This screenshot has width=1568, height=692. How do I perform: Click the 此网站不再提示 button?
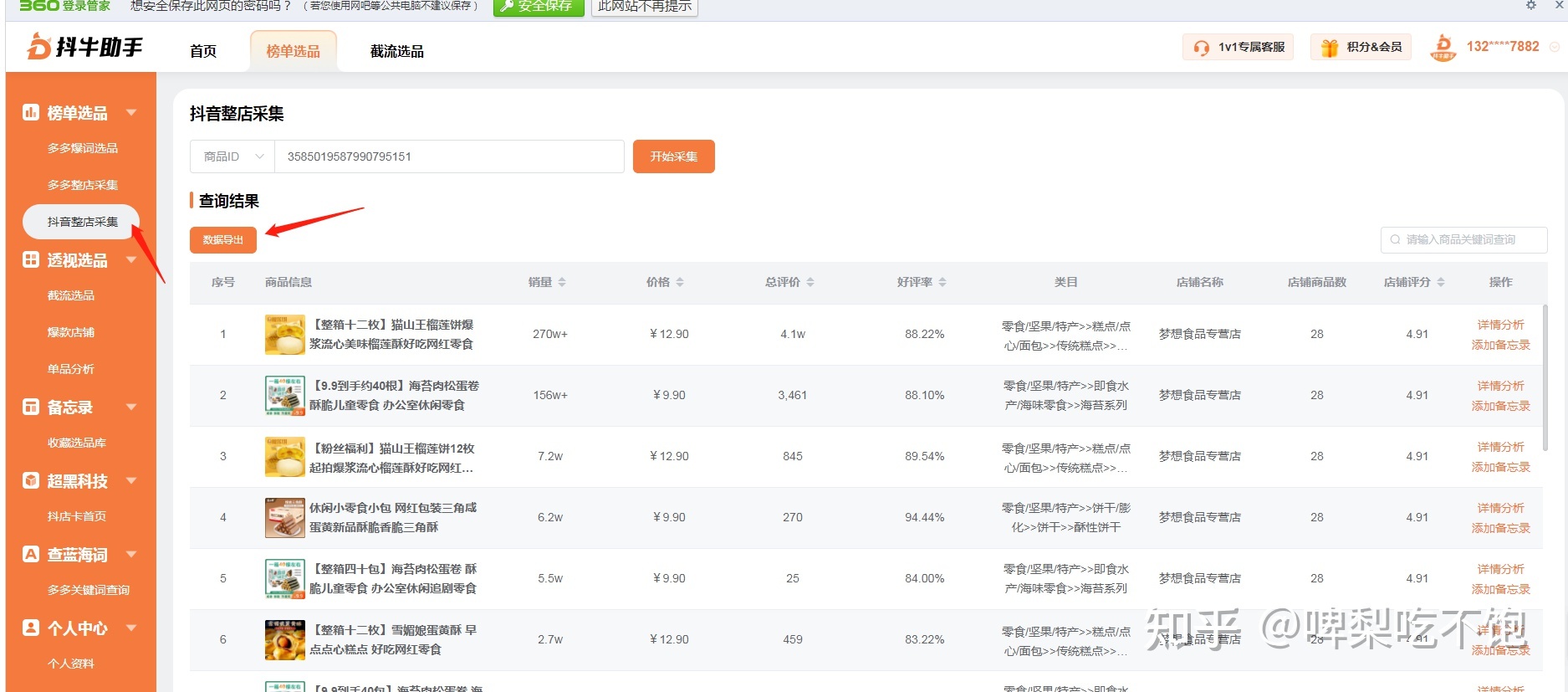[645, 6]
